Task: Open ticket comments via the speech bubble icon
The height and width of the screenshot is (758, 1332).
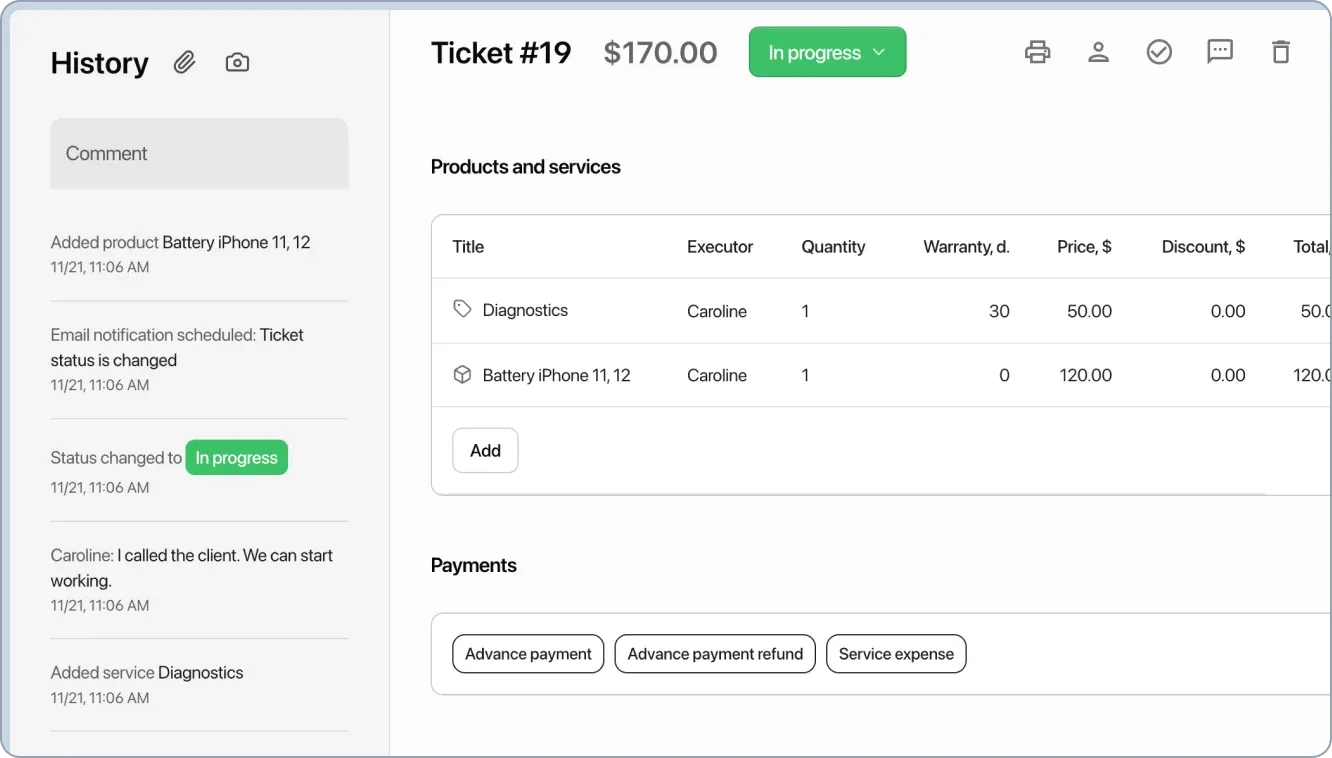Action: click(x=1219, y=52)
